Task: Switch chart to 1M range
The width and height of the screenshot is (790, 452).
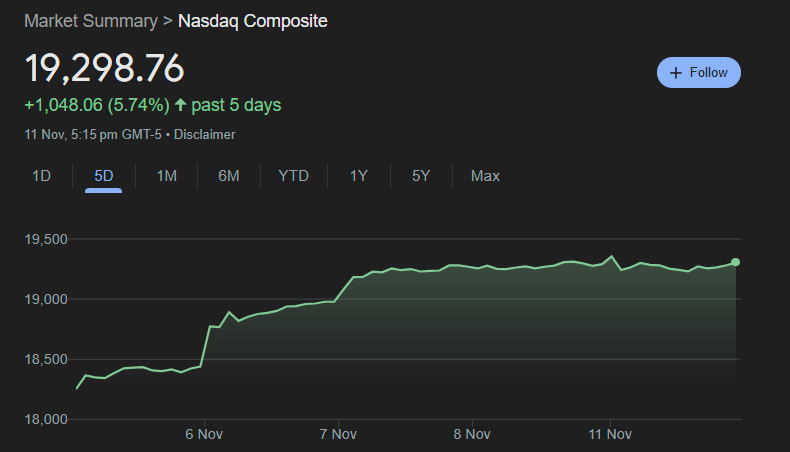Action: (166, 176)
